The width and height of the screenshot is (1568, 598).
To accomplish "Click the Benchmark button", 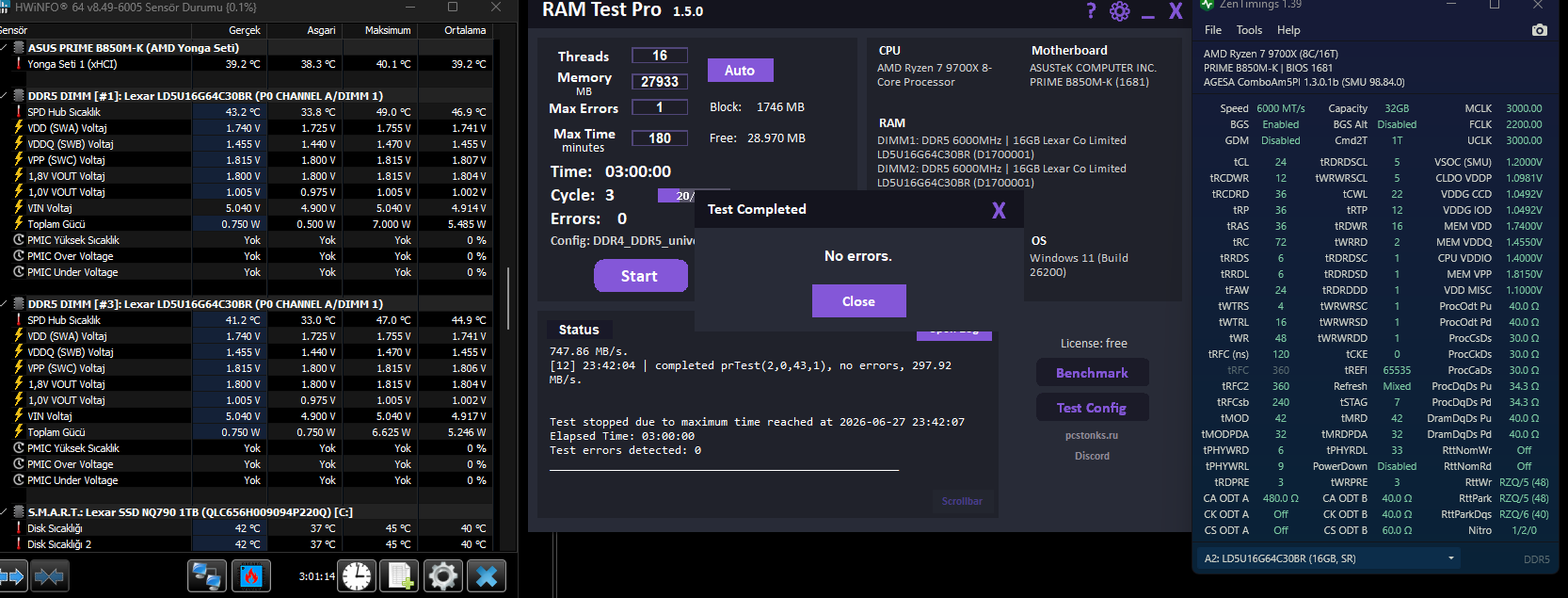I will (1092, 373).
